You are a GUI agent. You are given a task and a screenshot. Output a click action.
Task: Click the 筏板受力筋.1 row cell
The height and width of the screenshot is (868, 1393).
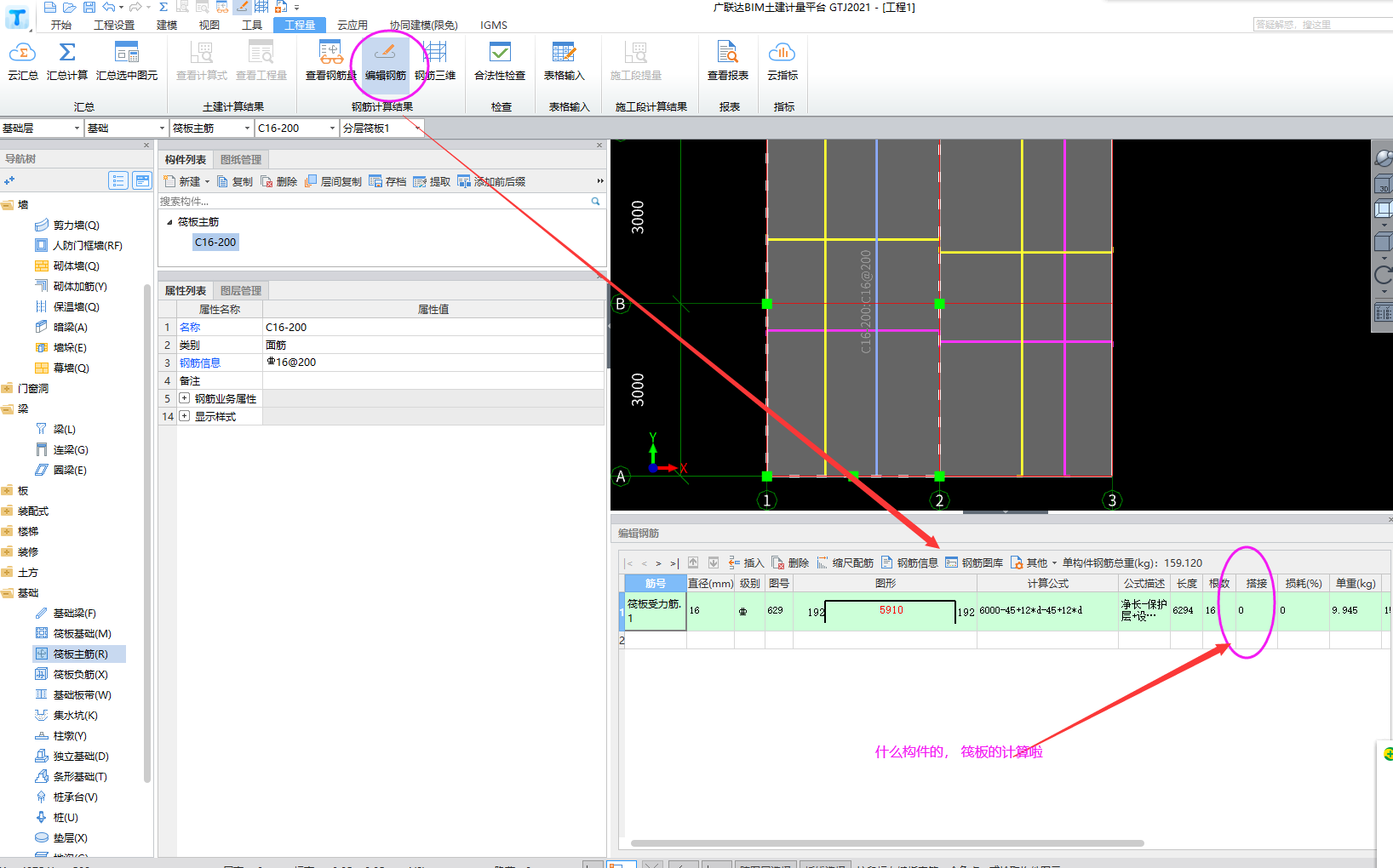[655, 611]
